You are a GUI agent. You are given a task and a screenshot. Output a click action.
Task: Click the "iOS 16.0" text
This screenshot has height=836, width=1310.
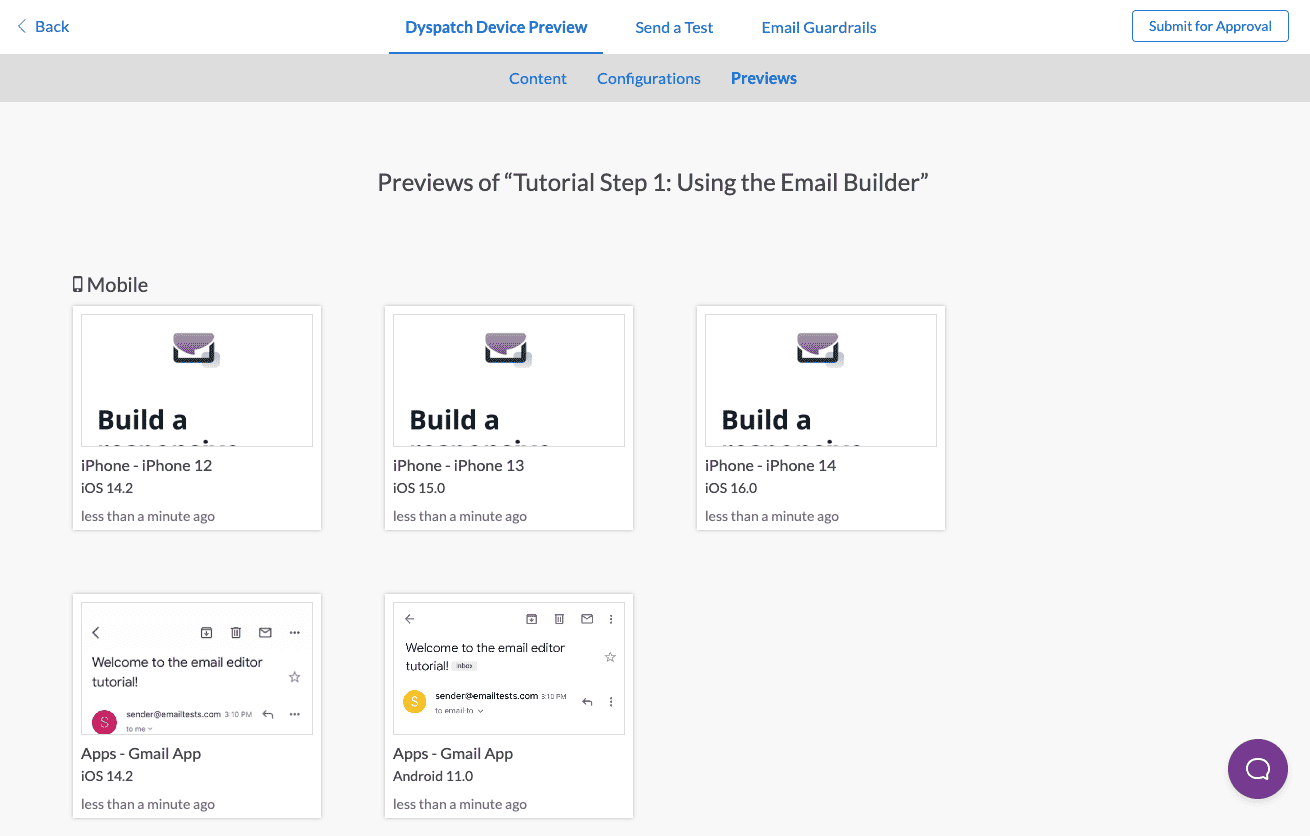coord(731,488)
